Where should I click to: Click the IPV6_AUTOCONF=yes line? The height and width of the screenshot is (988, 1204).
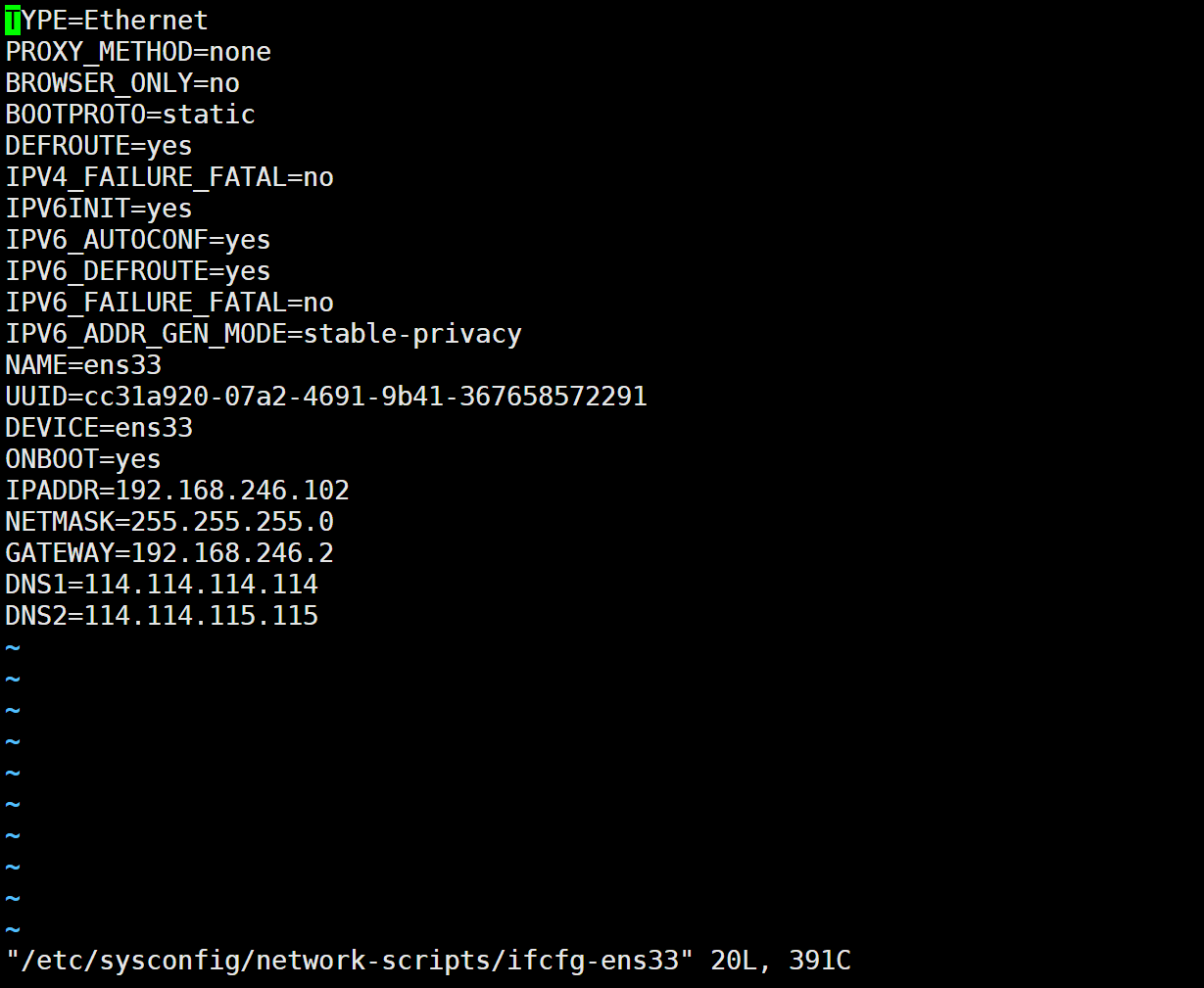pyautogui.click(x=138, y=240)
